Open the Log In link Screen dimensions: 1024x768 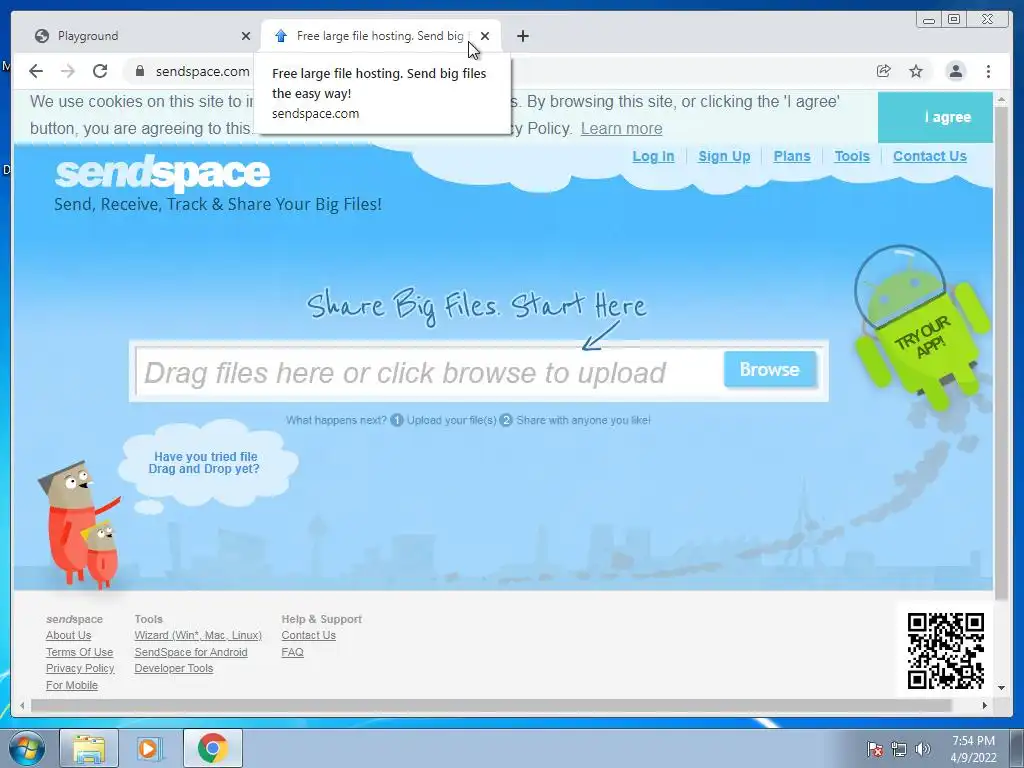coord(653,156)
